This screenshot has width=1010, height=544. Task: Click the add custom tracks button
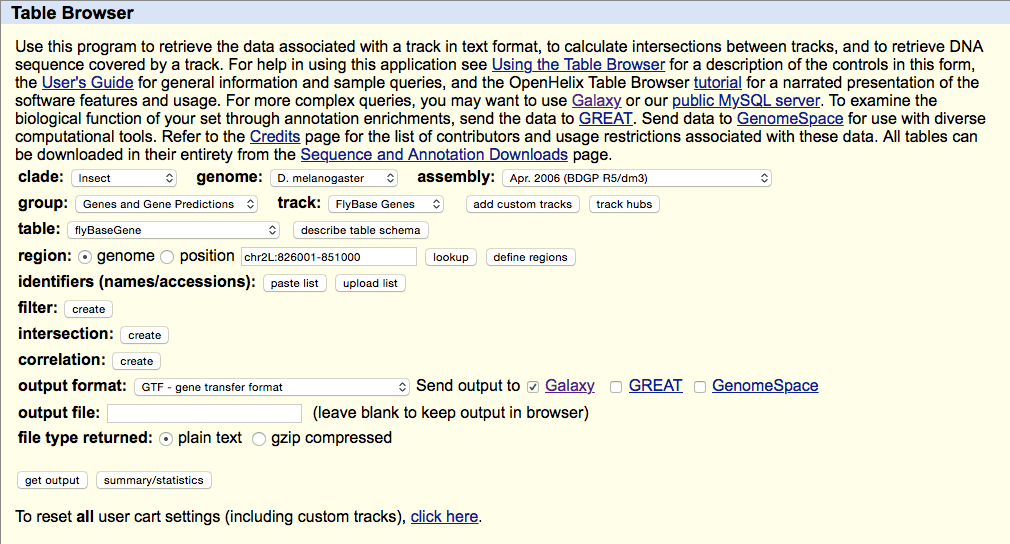(x=523, y=204)
